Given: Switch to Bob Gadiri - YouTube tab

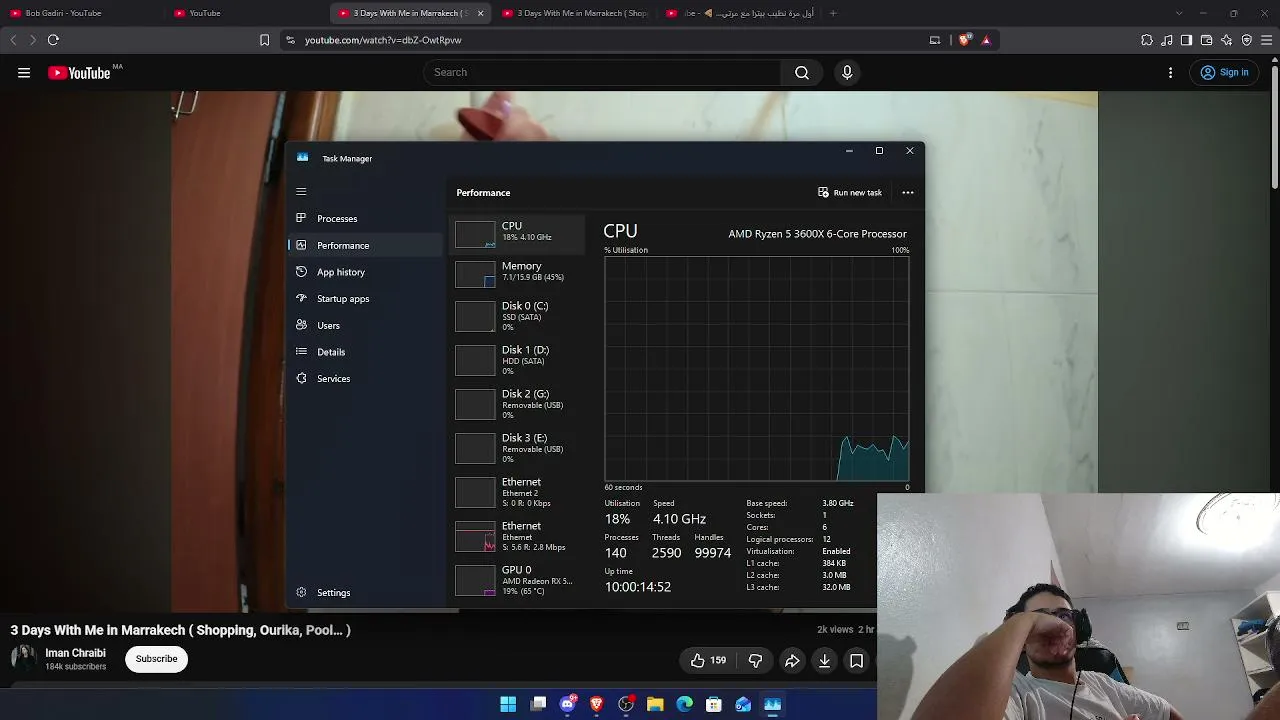Looking at the screenshot, I should coord(82,13).
